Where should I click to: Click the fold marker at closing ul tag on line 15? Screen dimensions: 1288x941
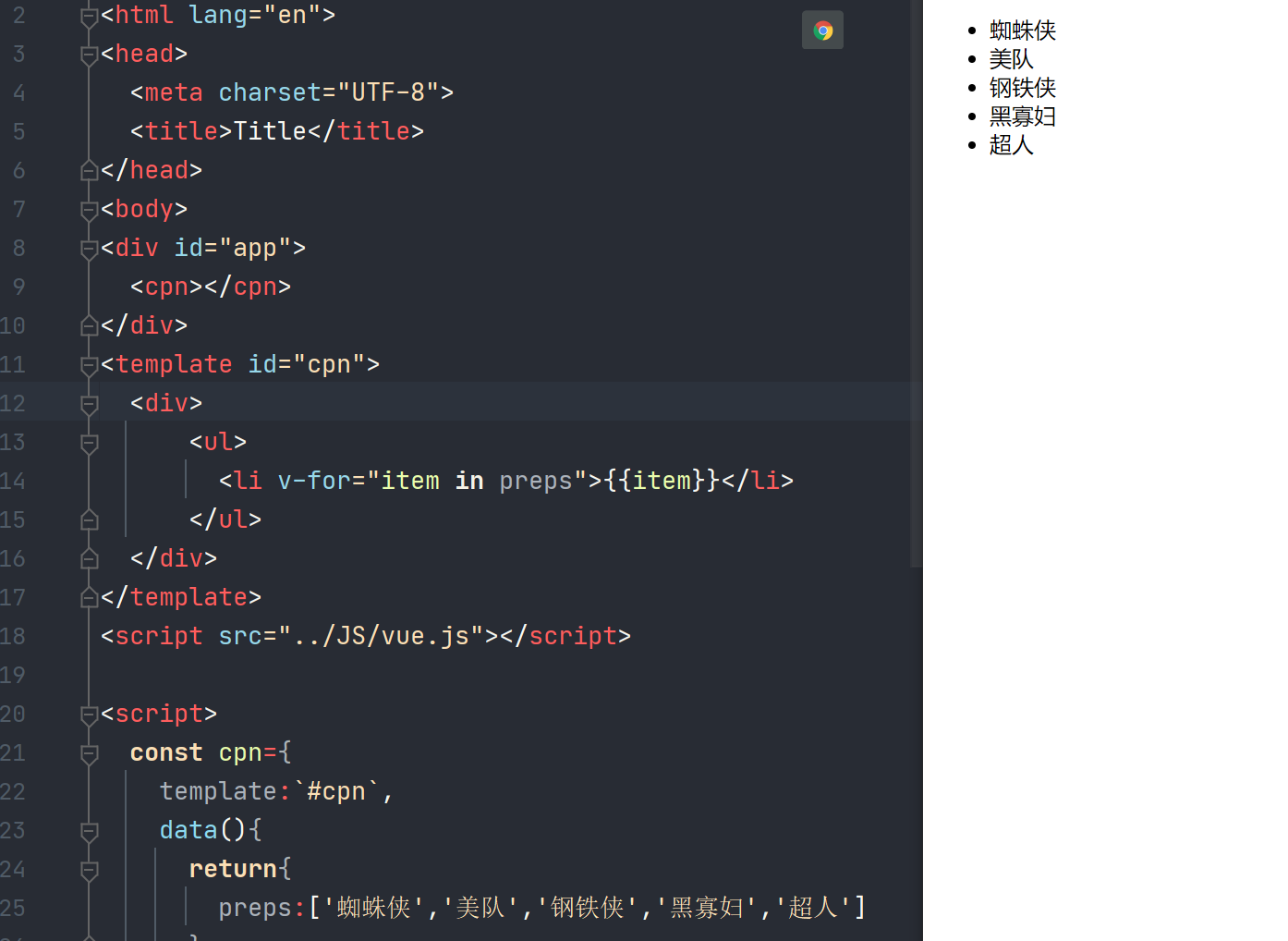[90, 519]
